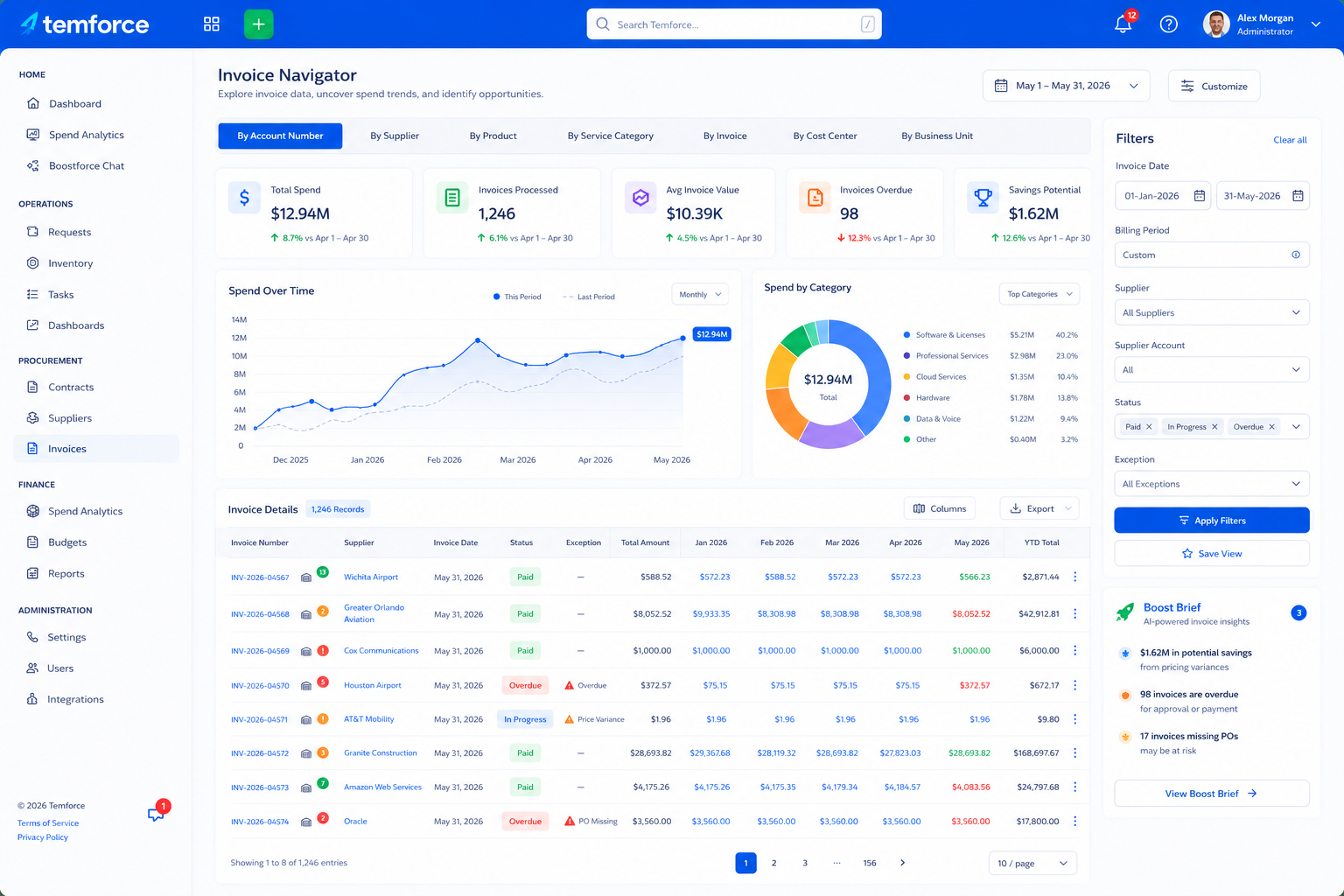The height and width of the screenshot is (896, 1344).
Task: Open calendar for 31-May-2026 date
Action: tap(1298, 196)
